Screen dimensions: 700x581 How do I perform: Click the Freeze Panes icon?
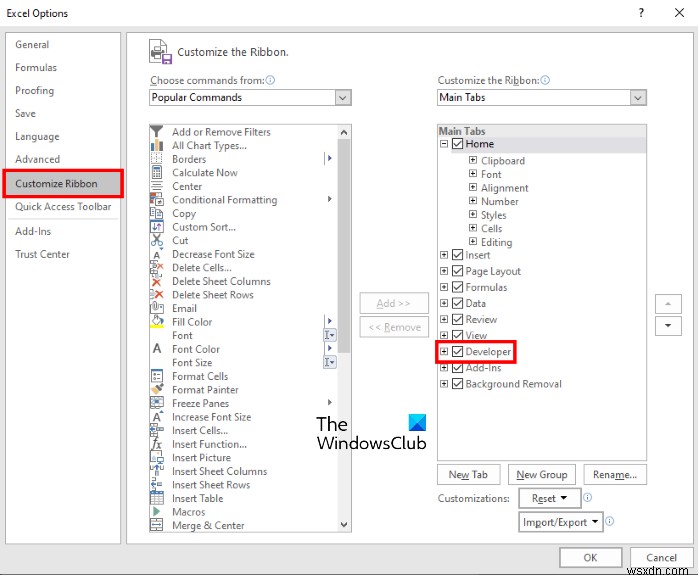[x=156, y=403]
